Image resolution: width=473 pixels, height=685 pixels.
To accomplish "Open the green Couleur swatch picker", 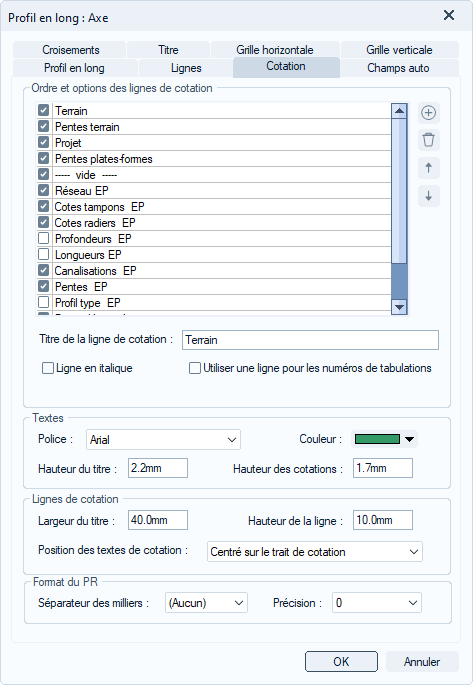I will coord(384,439).
